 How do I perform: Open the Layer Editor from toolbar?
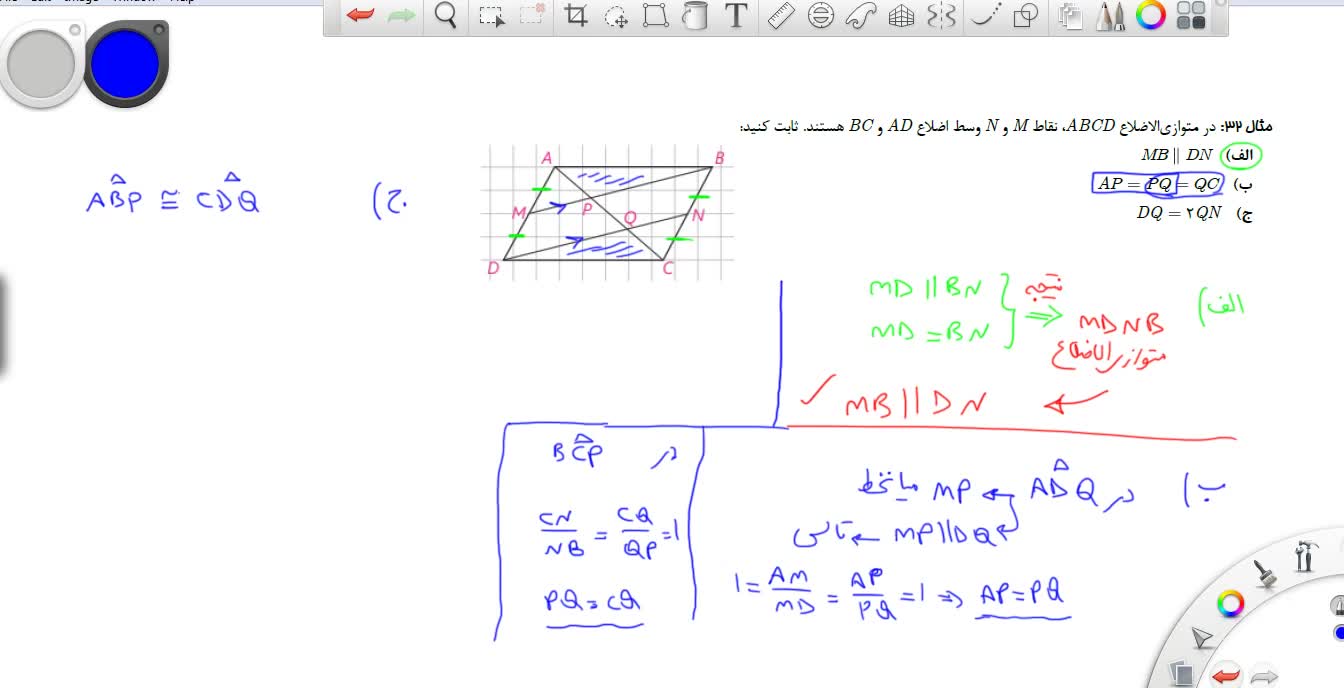(x=1071, y=15)
